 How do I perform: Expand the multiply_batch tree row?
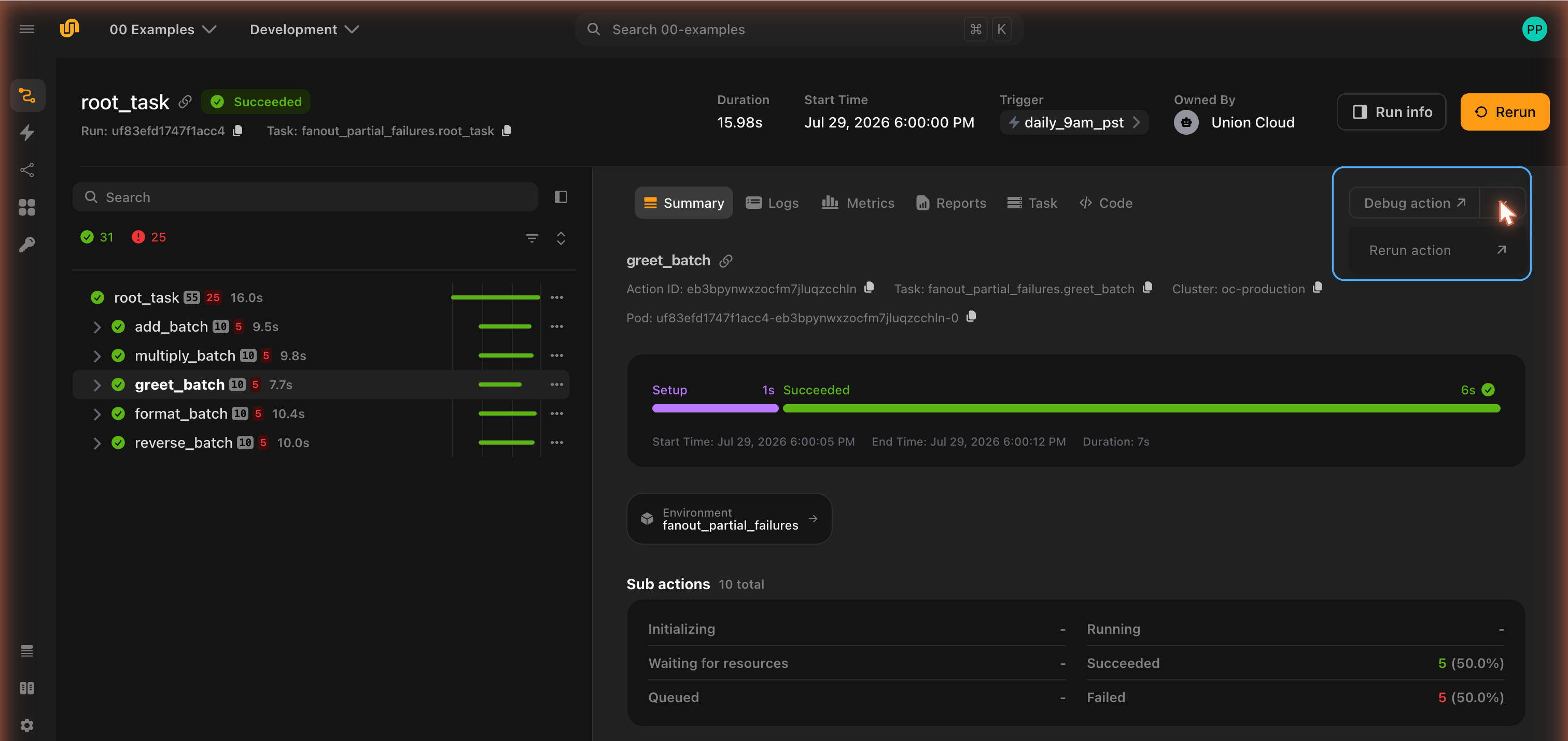pyautogui.click(x=97, y=356)
